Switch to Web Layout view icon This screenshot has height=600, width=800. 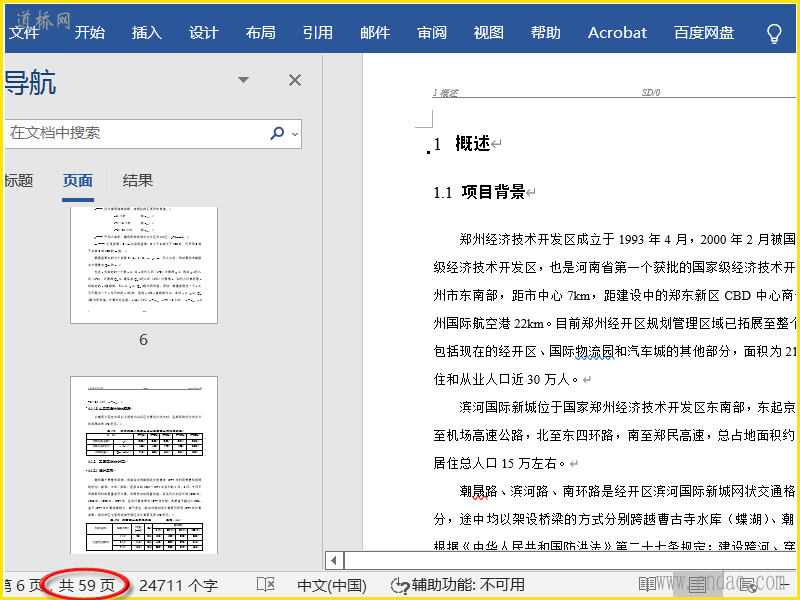[x=748, y=585]
